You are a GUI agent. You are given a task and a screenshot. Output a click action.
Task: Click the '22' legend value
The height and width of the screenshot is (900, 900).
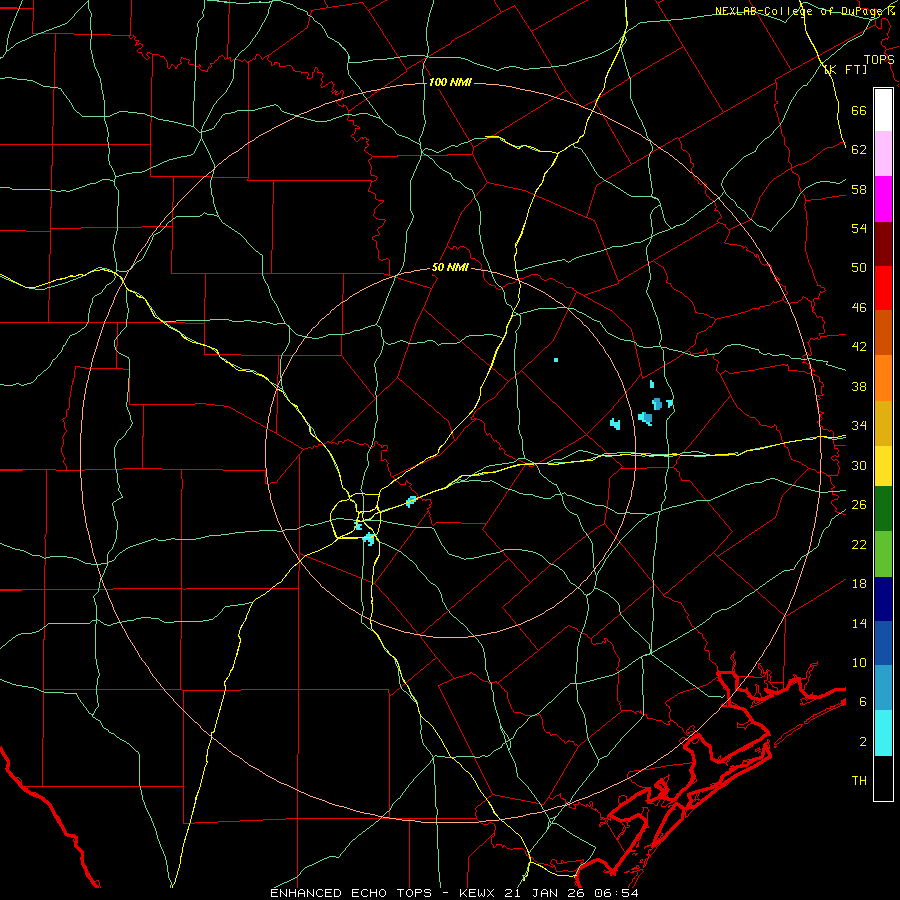click(x=859, y=544)
